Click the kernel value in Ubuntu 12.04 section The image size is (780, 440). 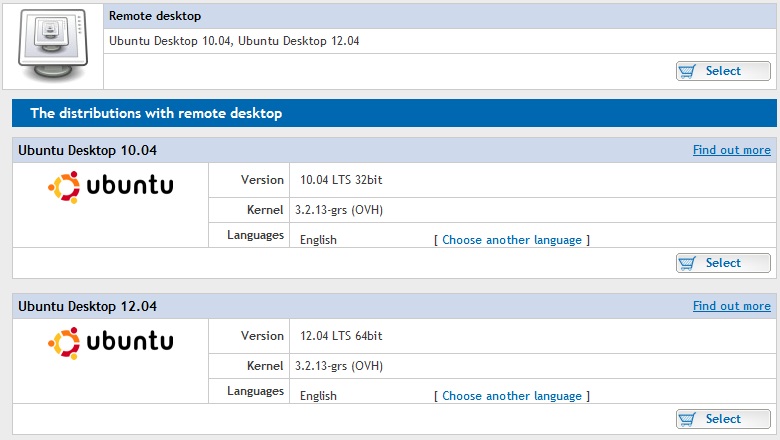339,366
